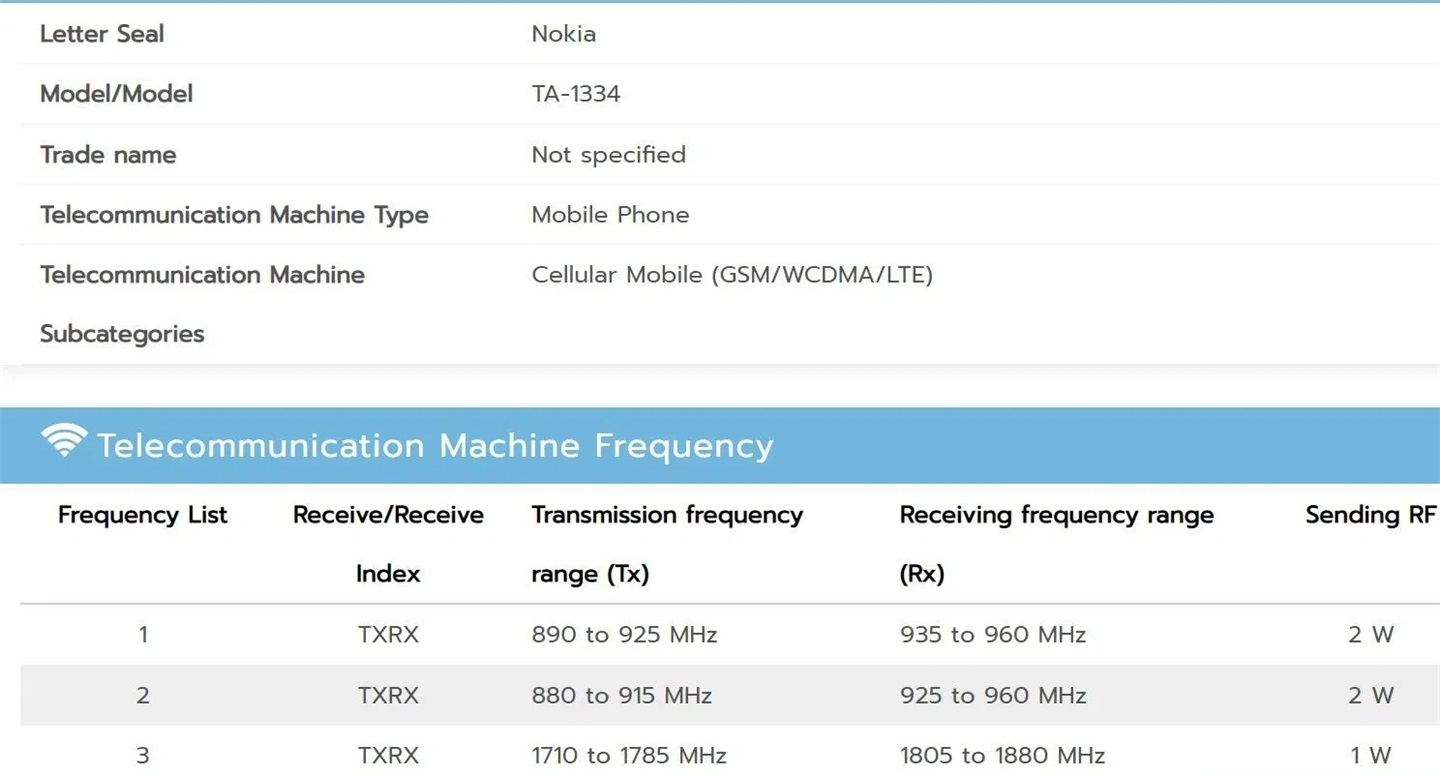Click the Receive/Receive Index column header
1440x774 pixels.
[x=388, y=543]
